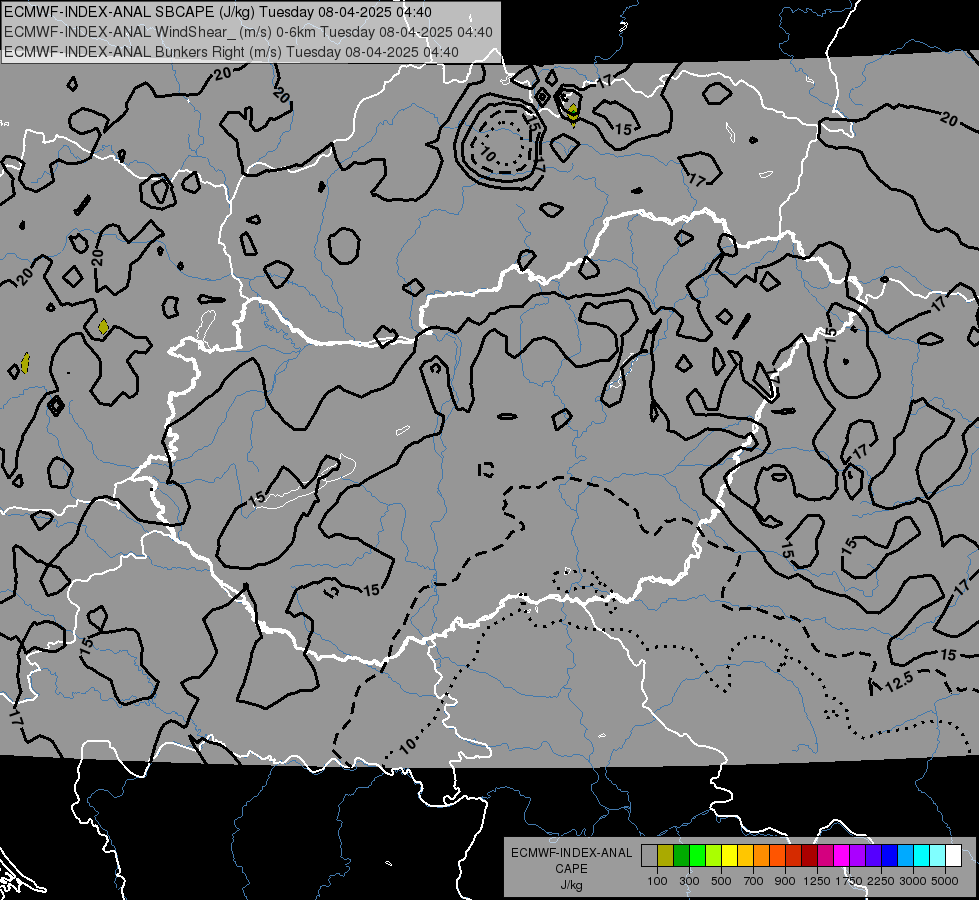Click the WindShear 0-6km title line

point(248,32)
